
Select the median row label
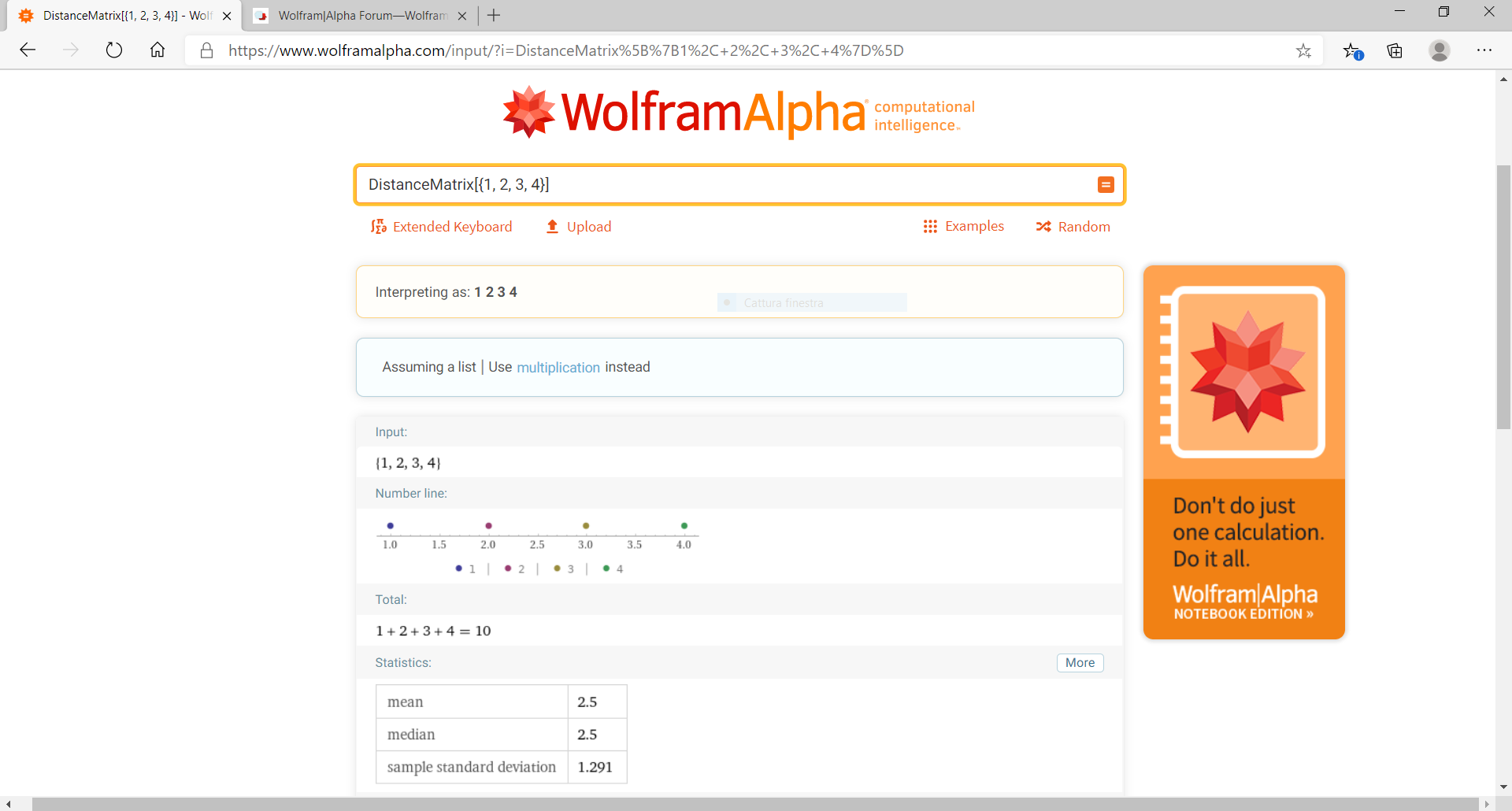click(411, 735)
